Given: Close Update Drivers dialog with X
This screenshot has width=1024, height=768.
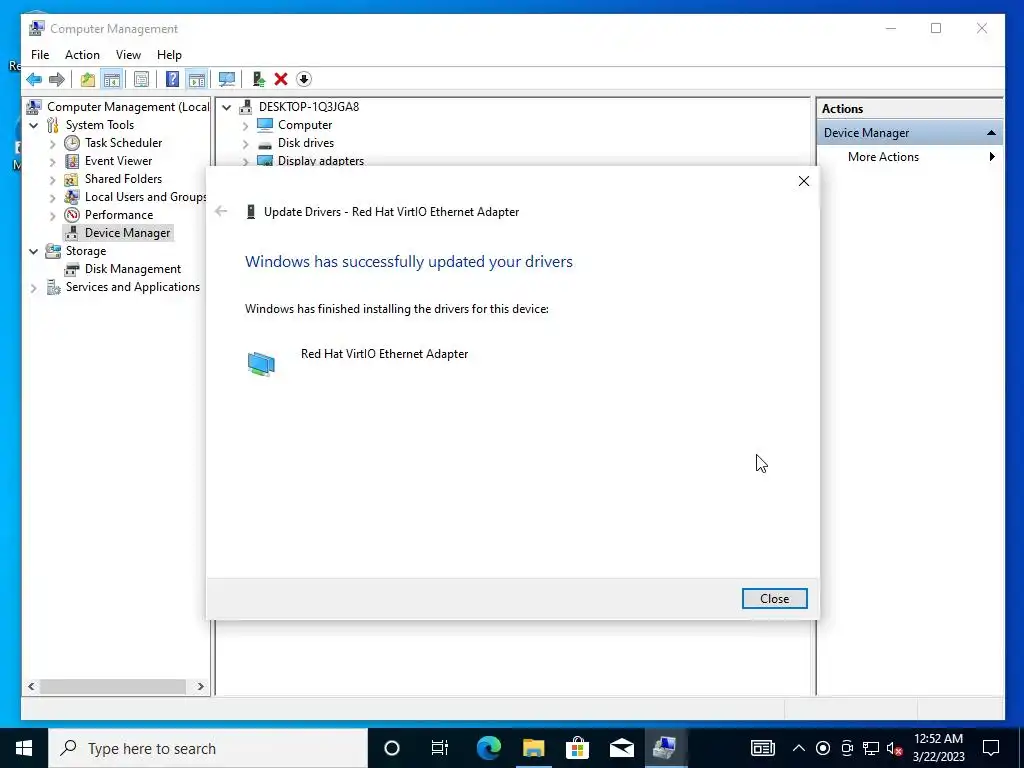Looking at the screenshot, I should (x=804, y=181).
